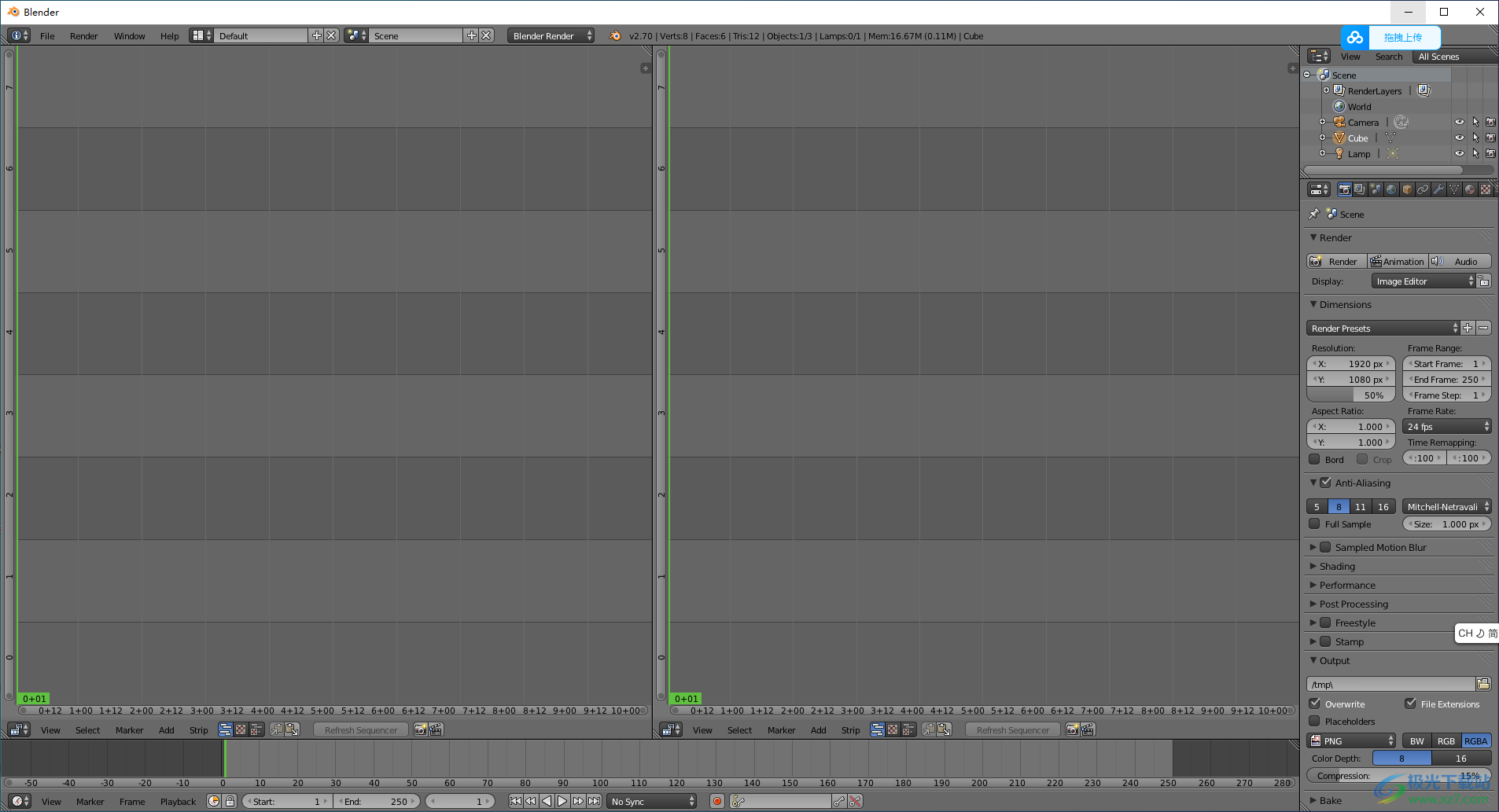Expand the Camera tree item in outliner
Image resolution: width=1499 pixels, height=812 pixels.
[x=1323, y=123]
